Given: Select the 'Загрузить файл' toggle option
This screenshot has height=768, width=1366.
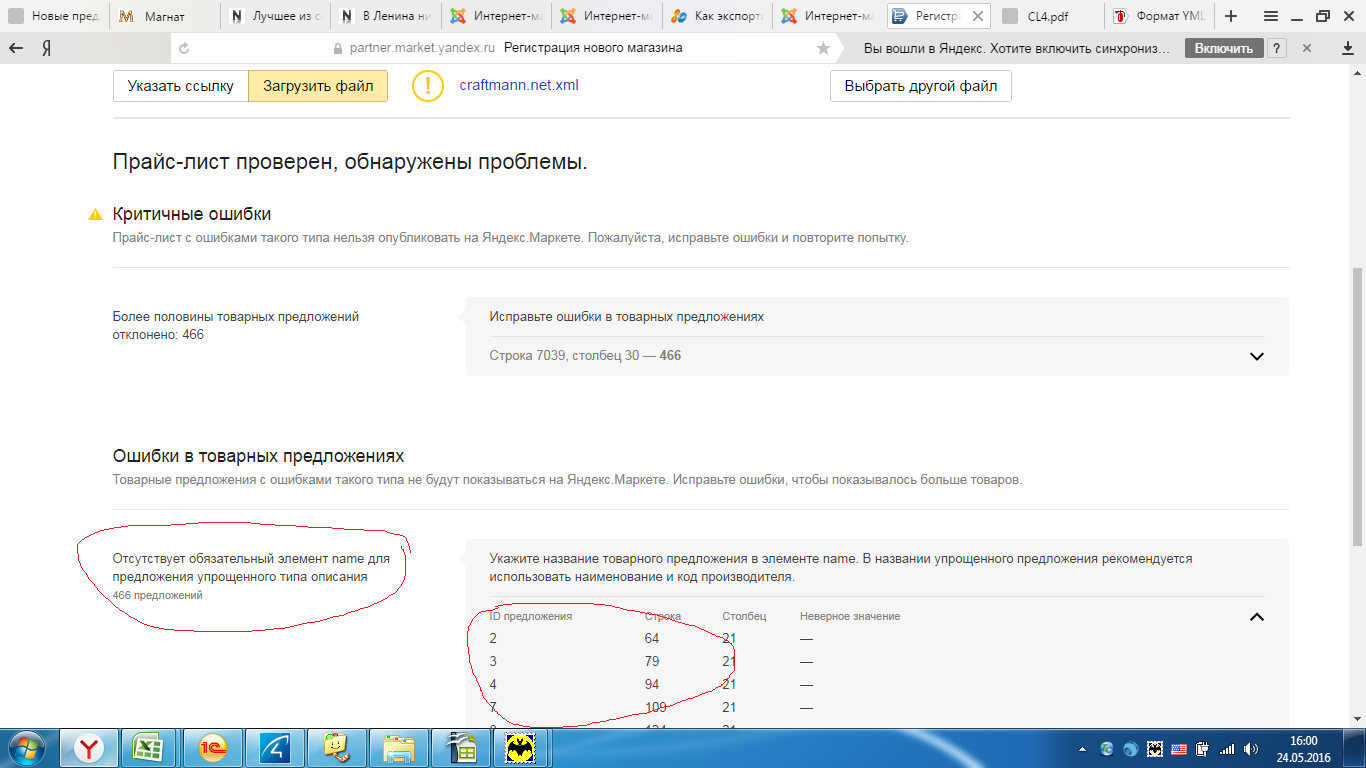Looking at the screenshot, I should [x=318, y=86].
